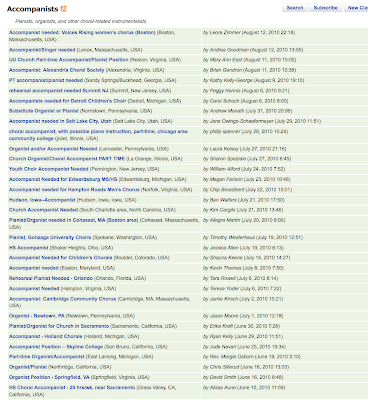
Task: Open 'Organist - Newtown, PA' listing
Action: coord(37,316)
